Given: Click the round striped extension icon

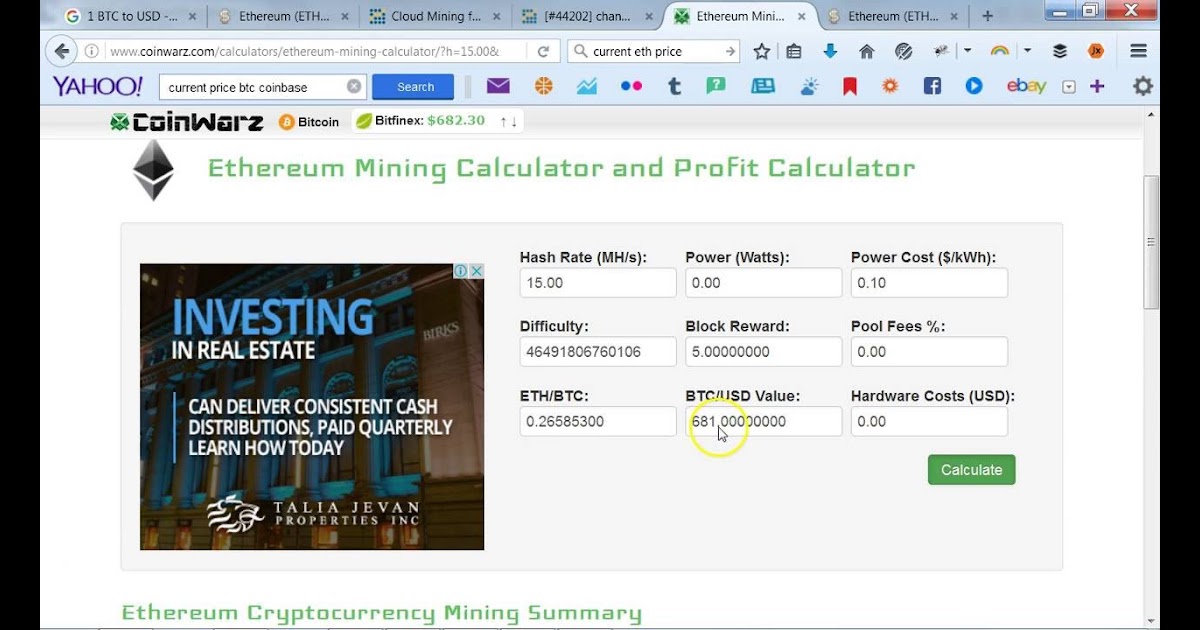Looking at the screenshot, I should click(x=904, y=51).
